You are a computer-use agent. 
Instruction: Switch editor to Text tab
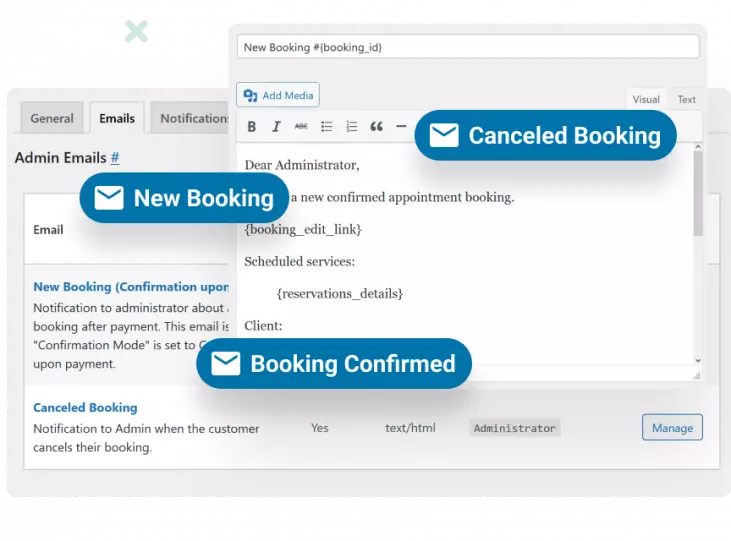point(686,99)
